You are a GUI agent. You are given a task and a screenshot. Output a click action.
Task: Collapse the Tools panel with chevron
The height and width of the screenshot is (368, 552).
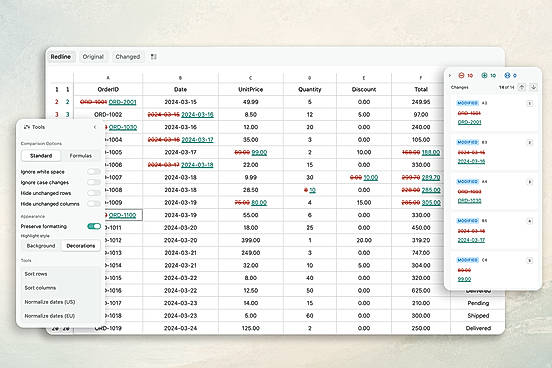point(95,127)
